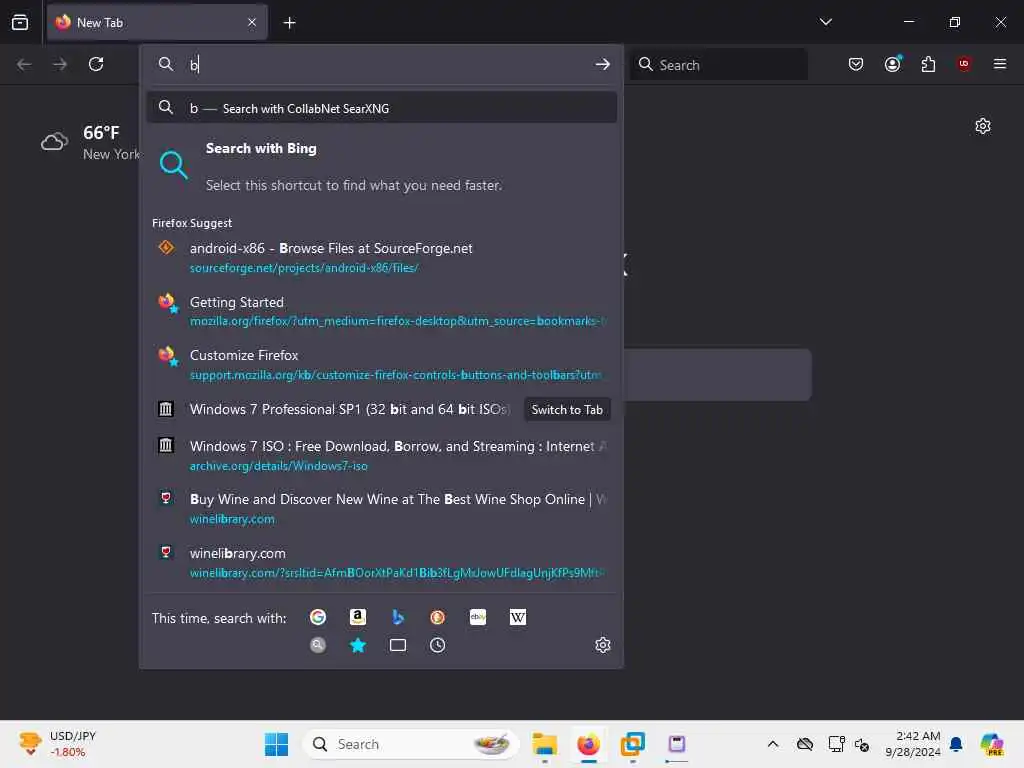Open the Firefox View button
This screenshot has height=768, width=1024.
(20, 22)
